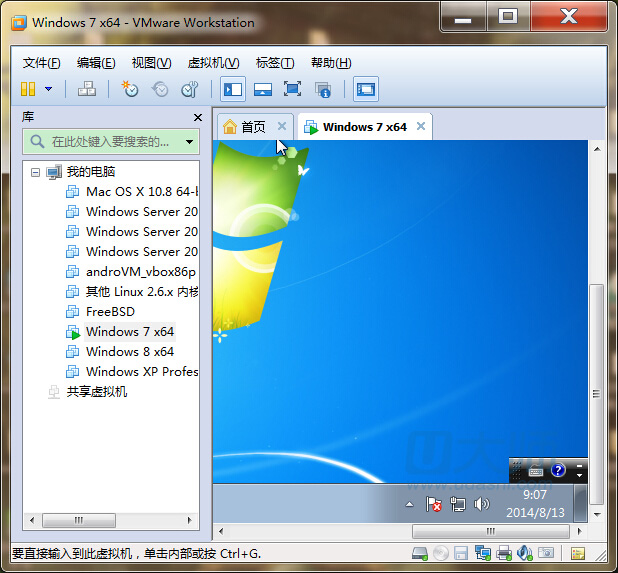The width and height of the screenshot is (618, 573).
Task: Show hidden tray icons in guest
Action: coord(410,504)
